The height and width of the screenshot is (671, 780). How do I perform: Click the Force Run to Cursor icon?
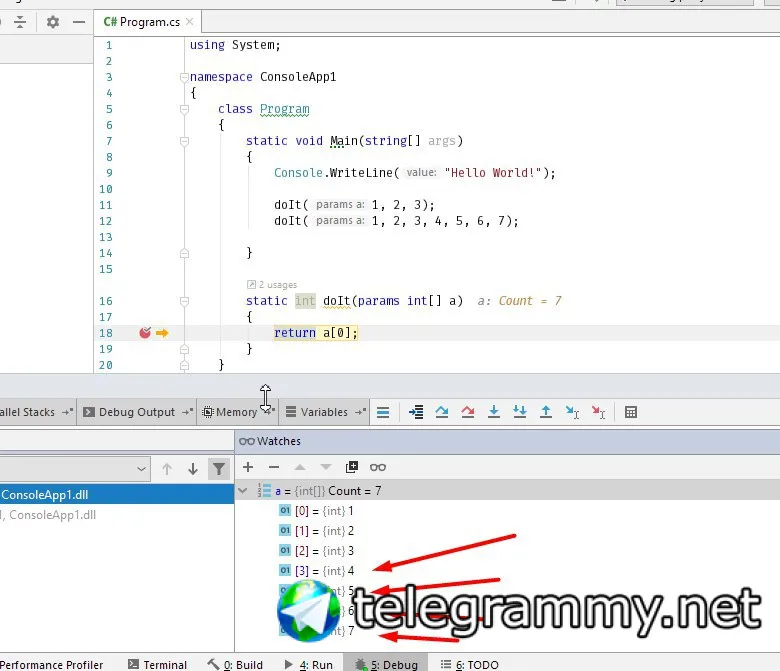(x=598, y=412)
